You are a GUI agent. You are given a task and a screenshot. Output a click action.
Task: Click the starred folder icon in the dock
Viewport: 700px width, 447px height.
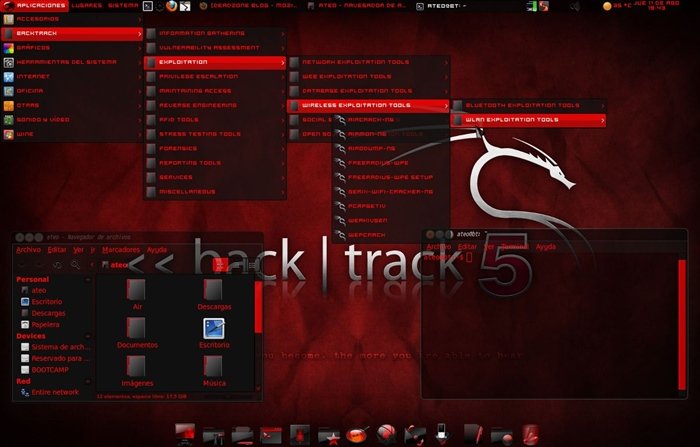329,435
